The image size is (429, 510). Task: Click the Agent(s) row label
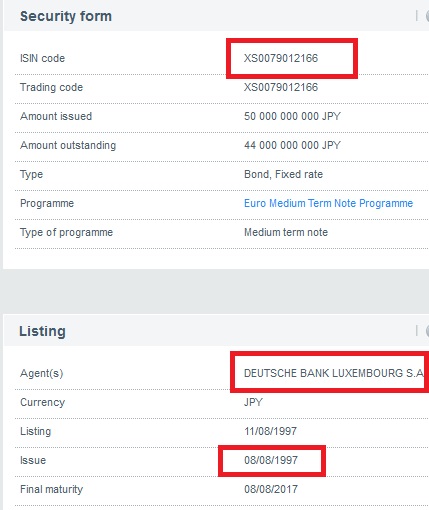(42, 373)
